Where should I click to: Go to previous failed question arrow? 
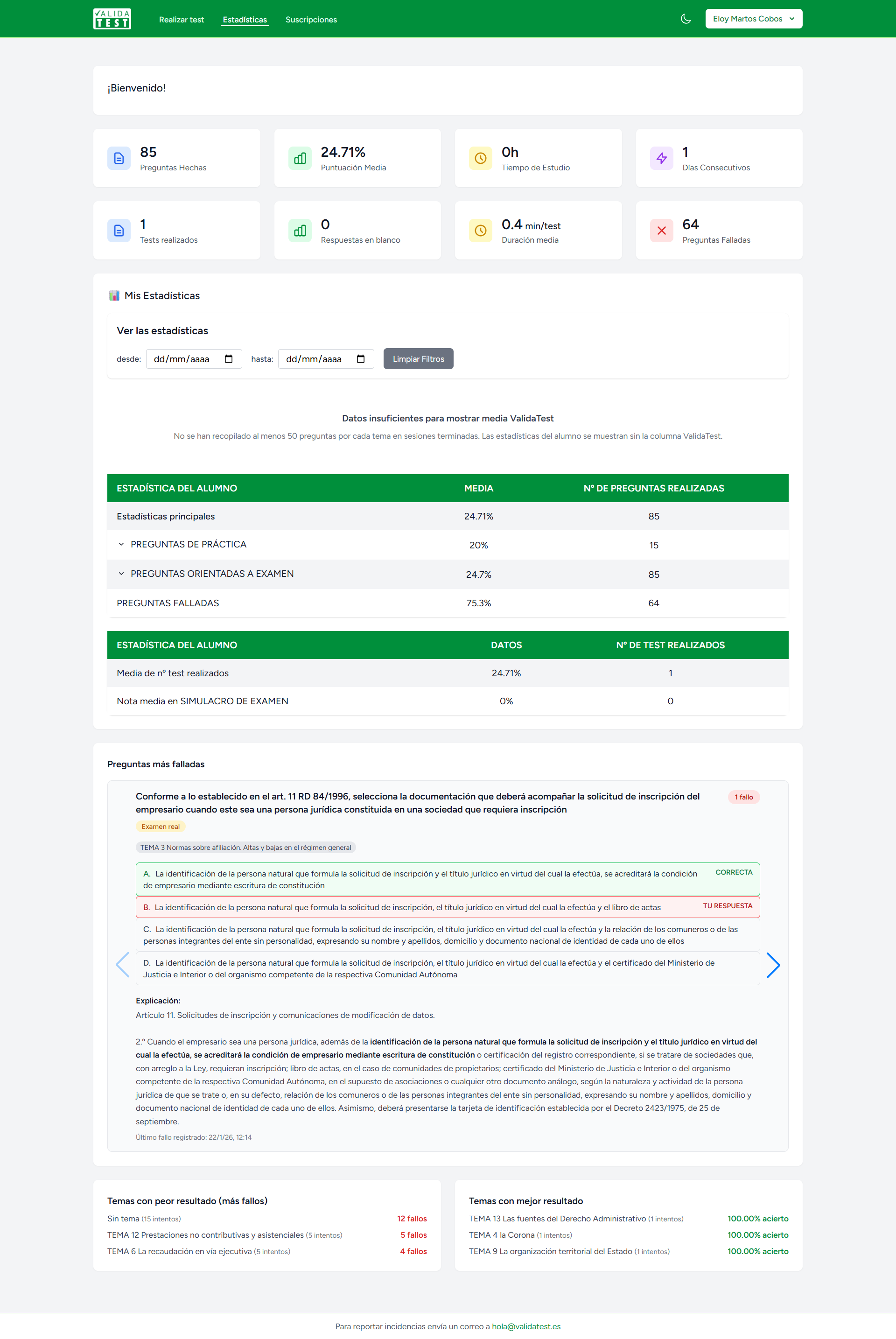pos(123,965)
